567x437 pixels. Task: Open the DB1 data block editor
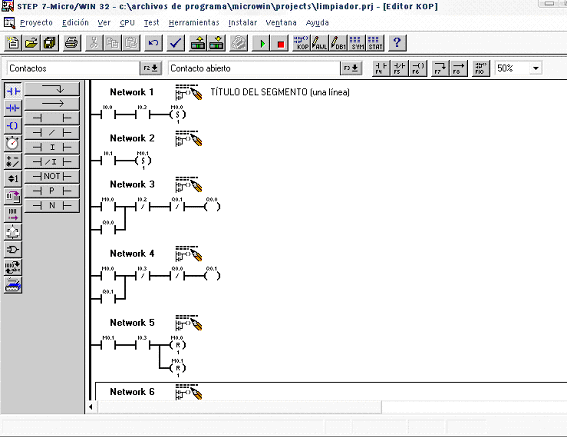(338, 43)
